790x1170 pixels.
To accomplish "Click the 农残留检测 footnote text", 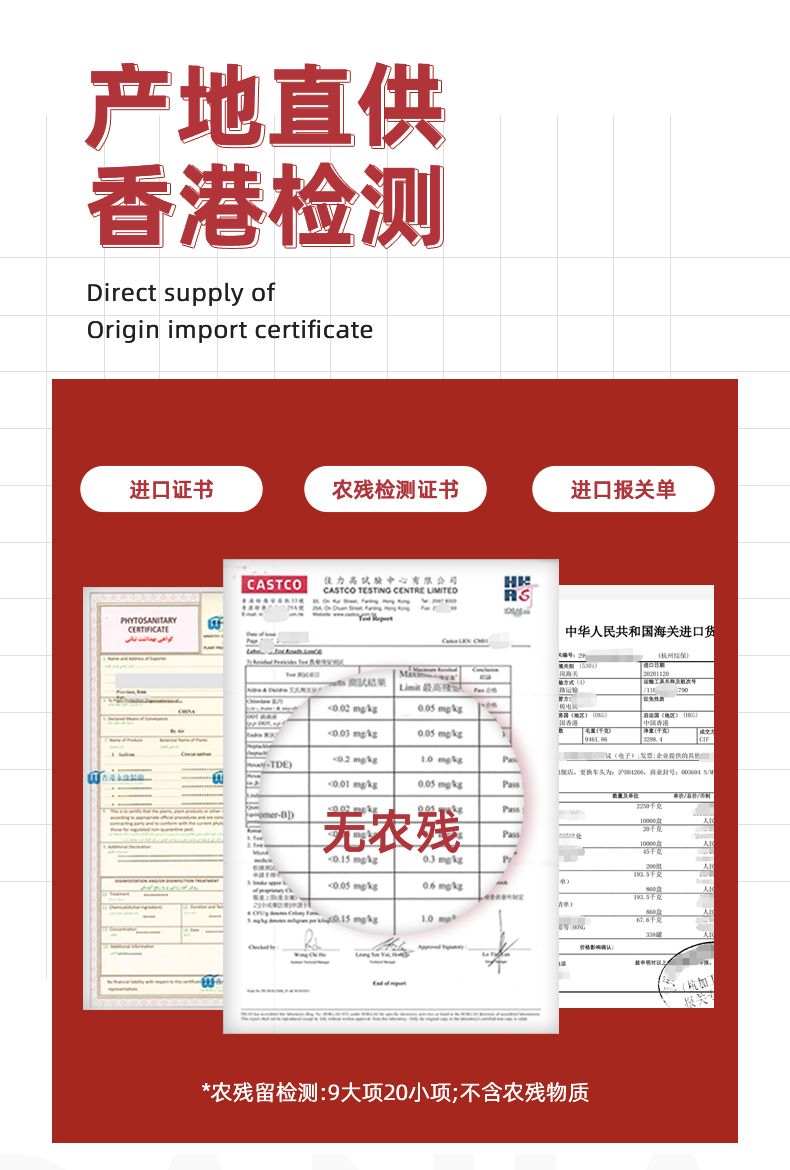I will click(395, 1092).
